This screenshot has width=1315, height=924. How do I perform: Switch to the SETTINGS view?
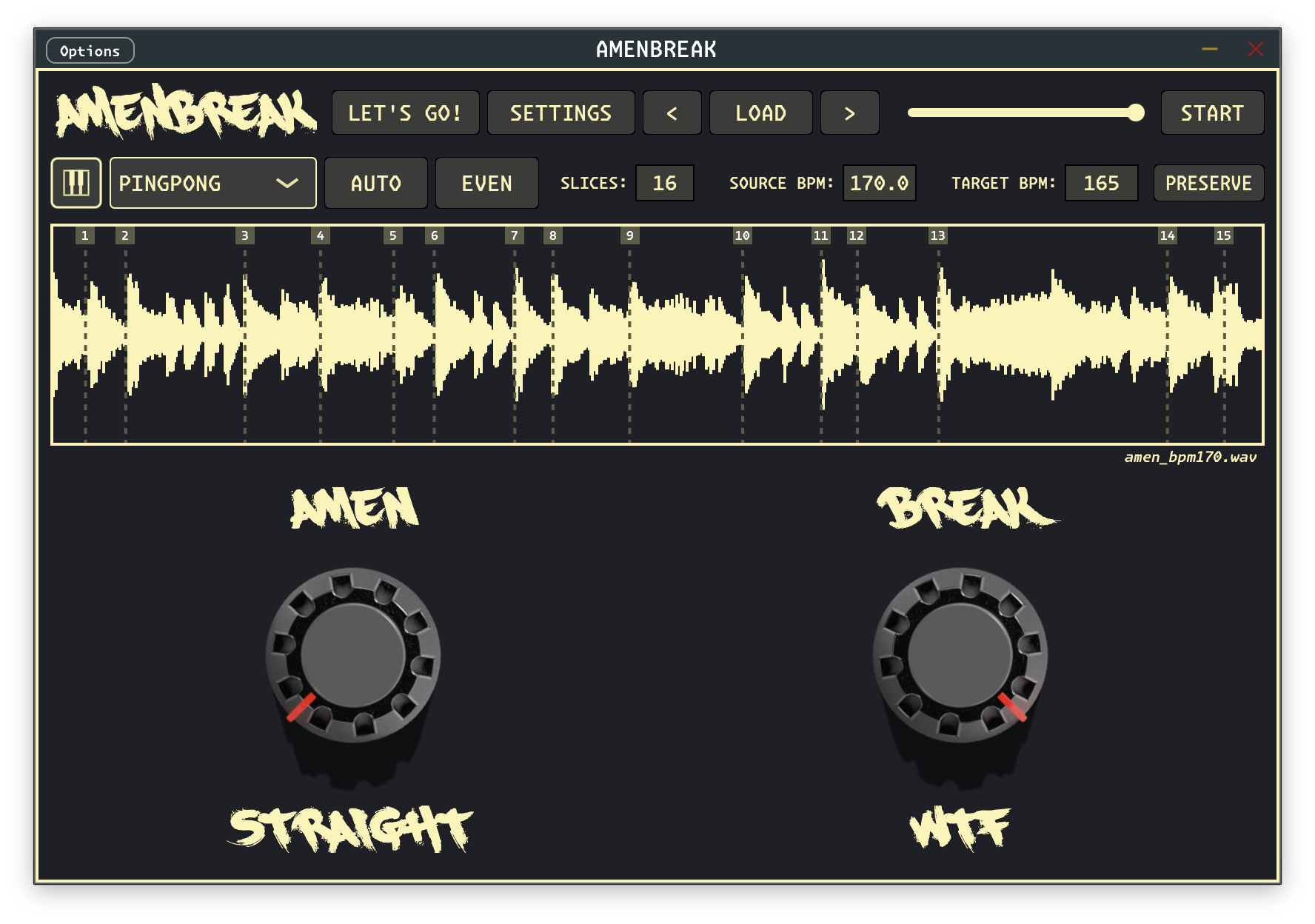(x=561, y=113)
